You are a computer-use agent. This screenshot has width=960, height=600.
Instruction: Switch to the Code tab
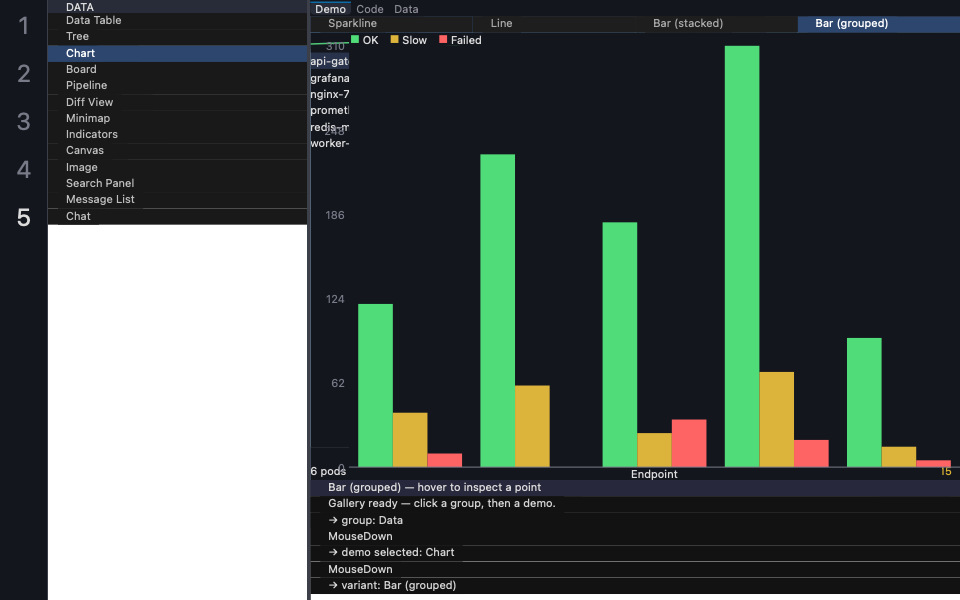click(x=370, y=9)
